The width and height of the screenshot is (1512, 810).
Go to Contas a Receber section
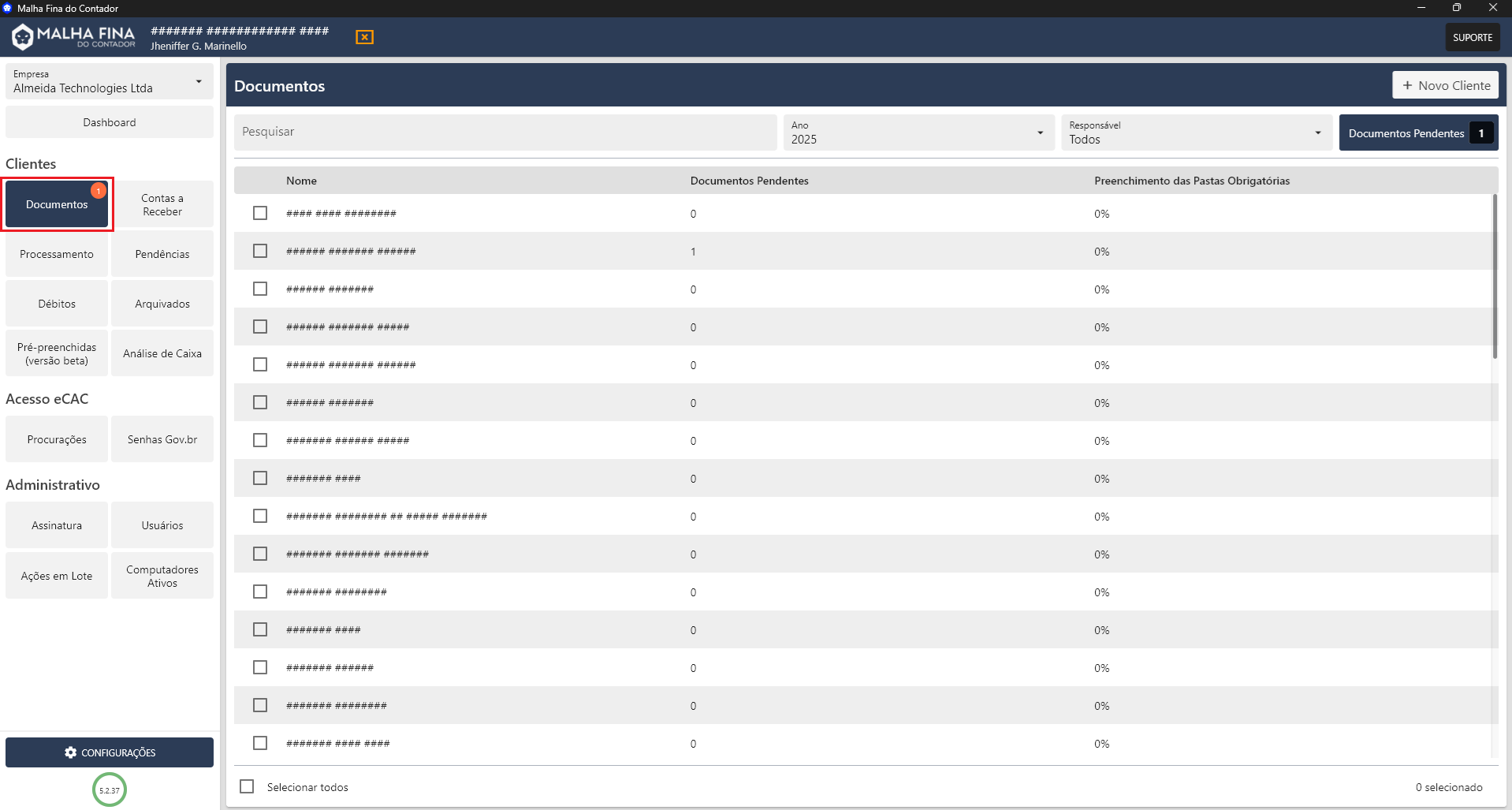tap(162, 204)
